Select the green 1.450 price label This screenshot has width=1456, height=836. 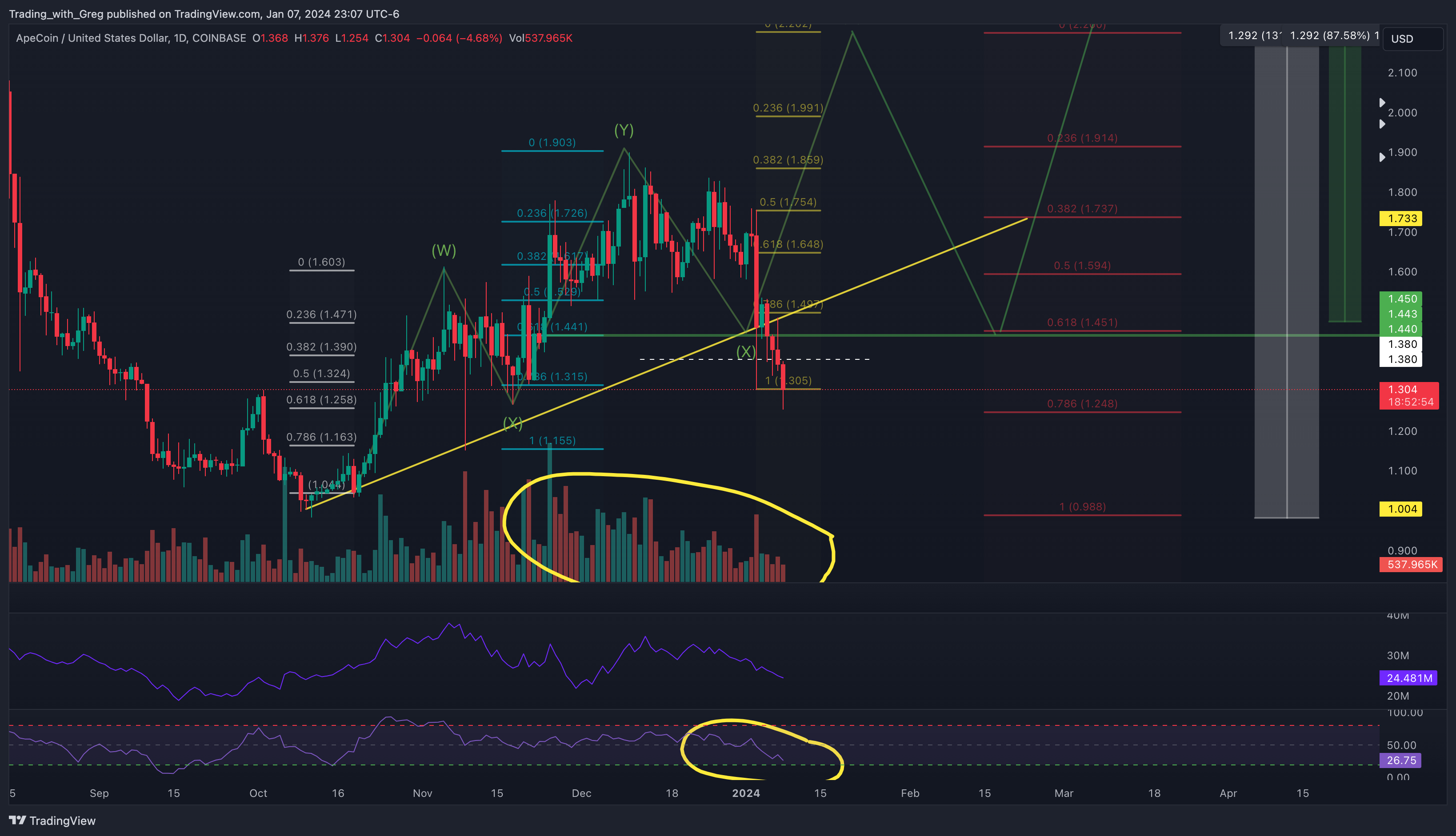click(x=1401, y=299)
